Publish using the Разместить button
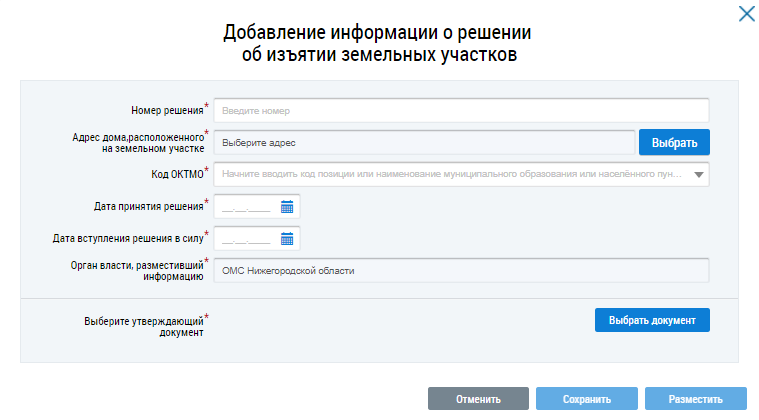This screenshot has height=420, width=759. [x=696, y=399]
